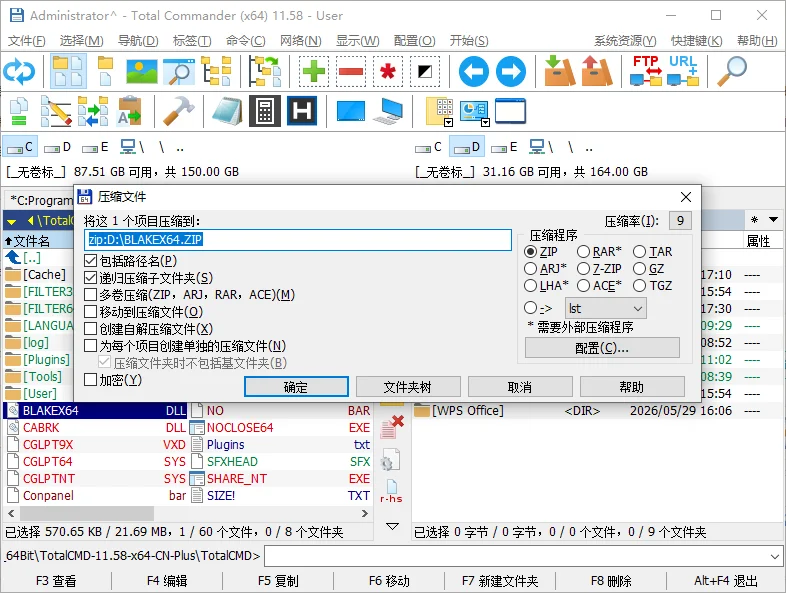Open the grid folder icon dropdown
This screenshot has width=786, height=593.
click(449, 122)
